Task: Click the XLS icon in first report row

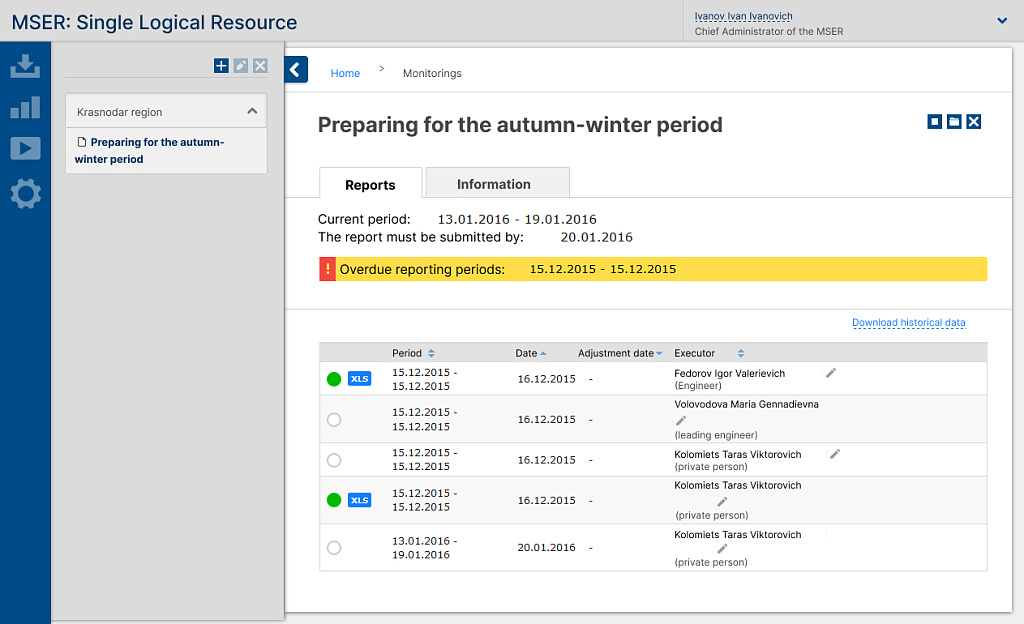Action: (x=359, y=379)
